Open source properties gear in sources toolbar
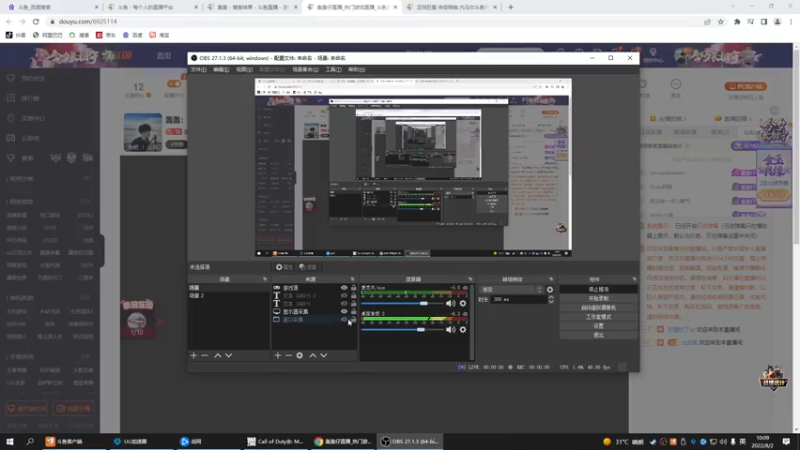 [299, 355]
